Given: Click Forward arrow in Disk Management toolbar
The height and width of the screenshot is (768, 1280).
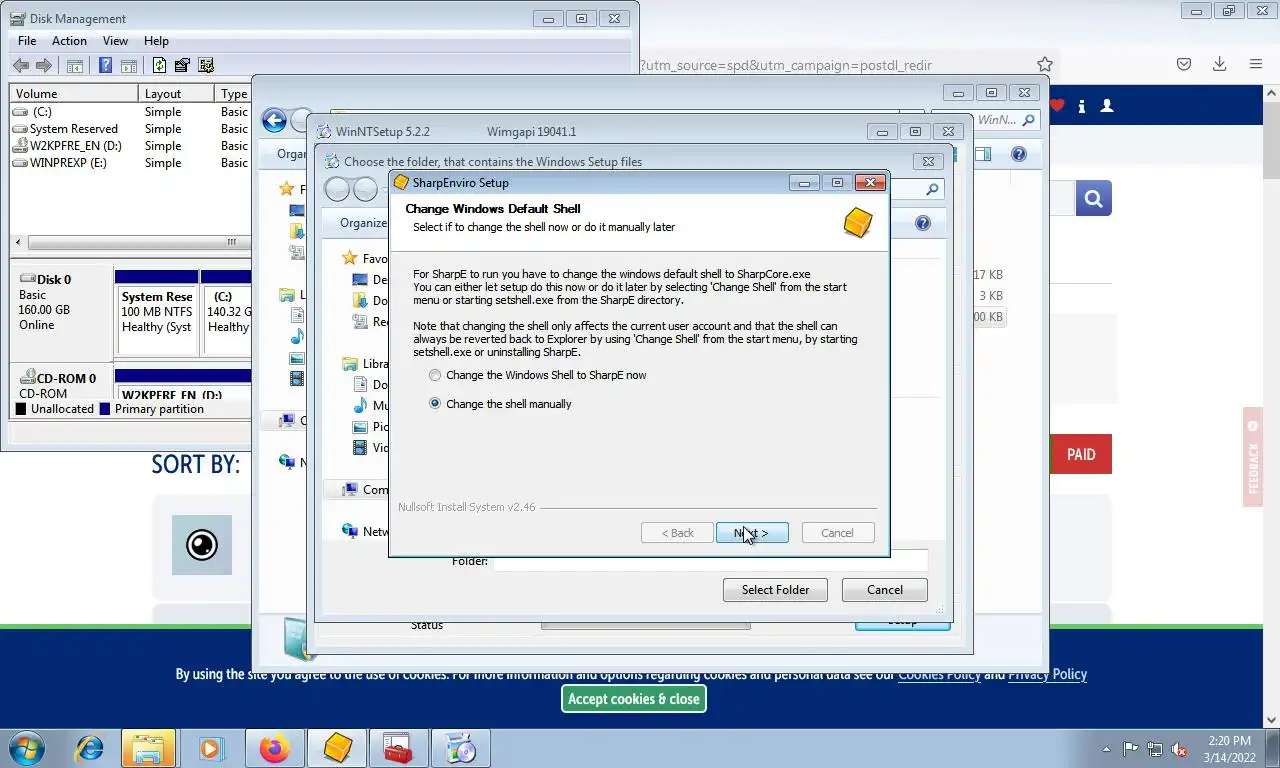Looking at the screenshot, I should tap(44, 66).
